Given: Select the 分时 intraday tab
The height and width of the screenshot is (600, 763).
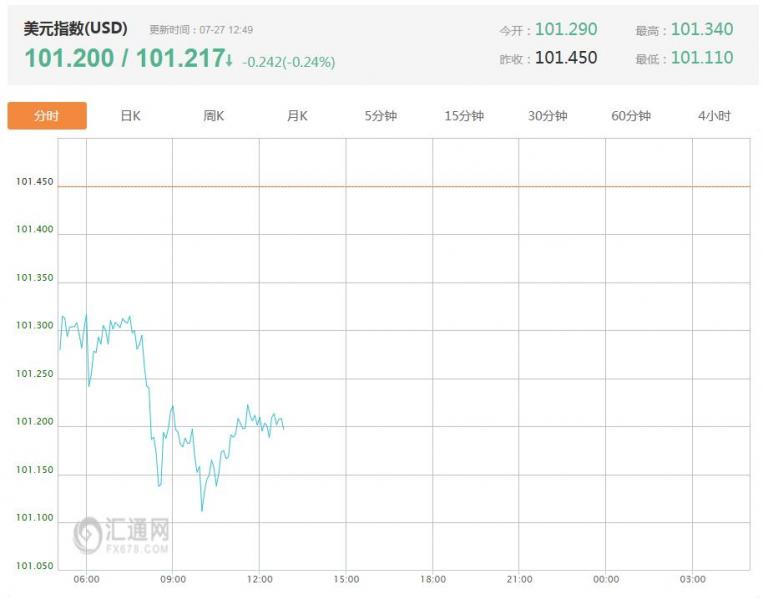Looking at the screenshot, I should (47, 116).
